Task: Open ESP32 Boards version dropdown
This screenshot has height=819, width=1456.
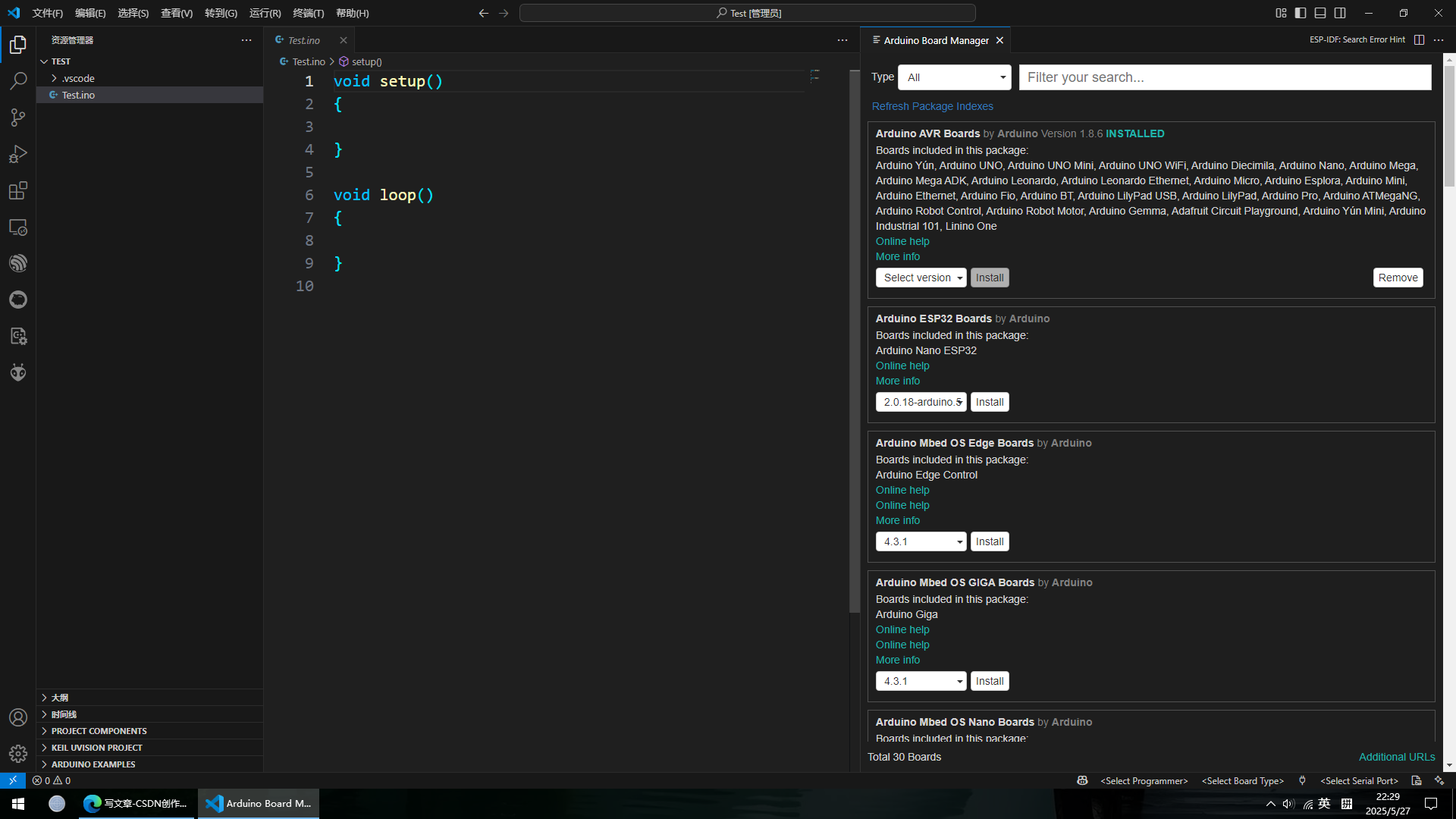Action: tap(921, 402)
